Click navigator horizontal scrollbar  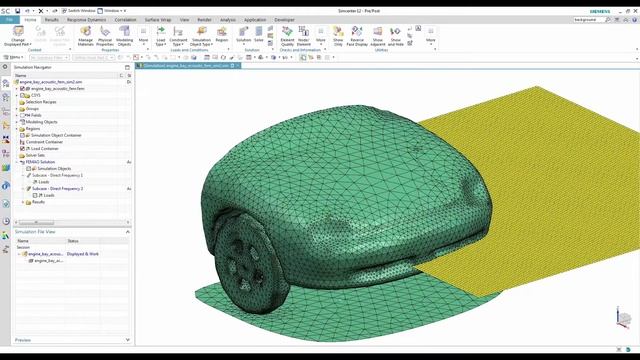coord(36,222)
